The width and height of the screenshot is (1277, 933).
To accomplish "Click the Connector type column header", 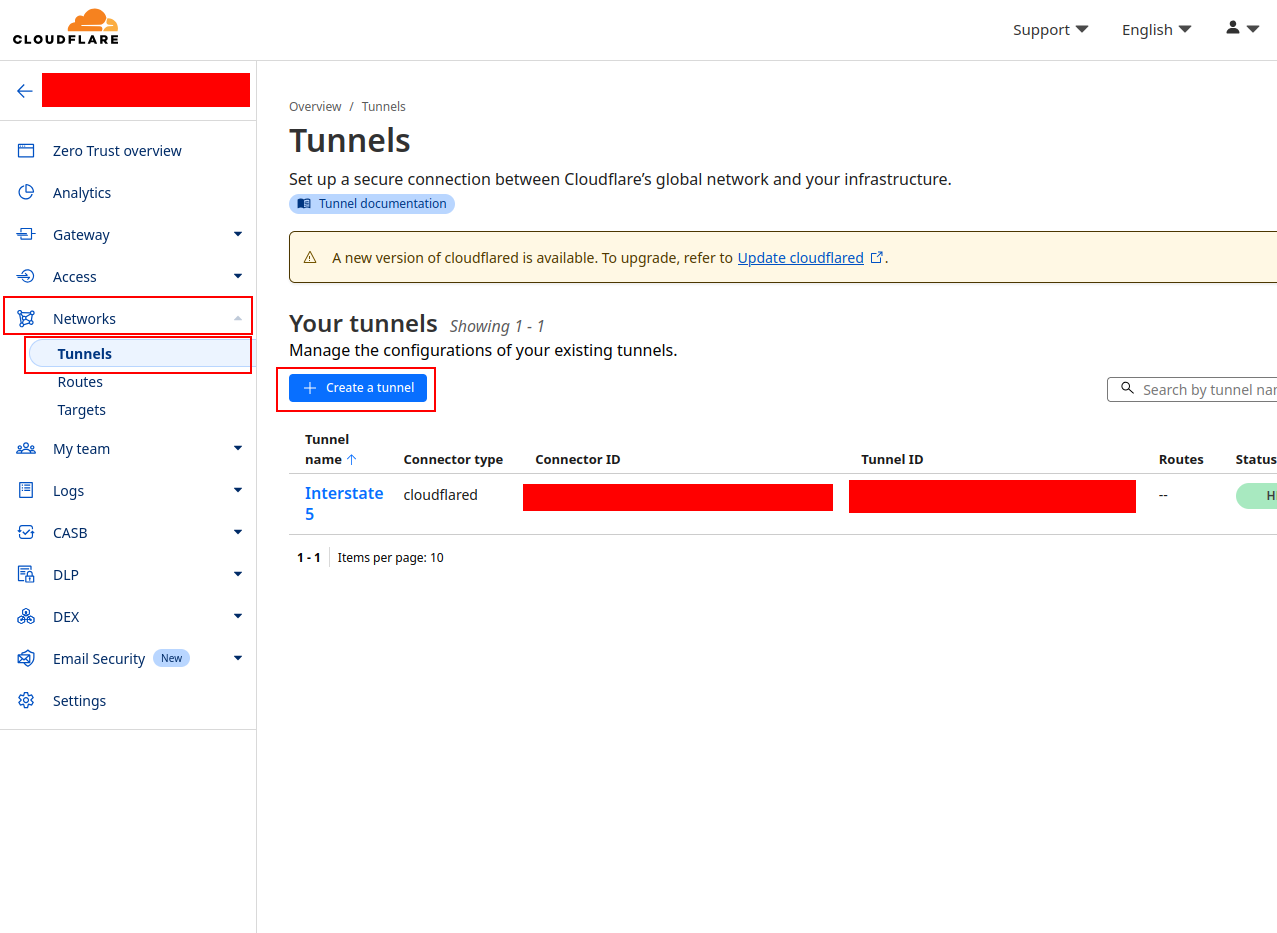I will tap(453, 460).
